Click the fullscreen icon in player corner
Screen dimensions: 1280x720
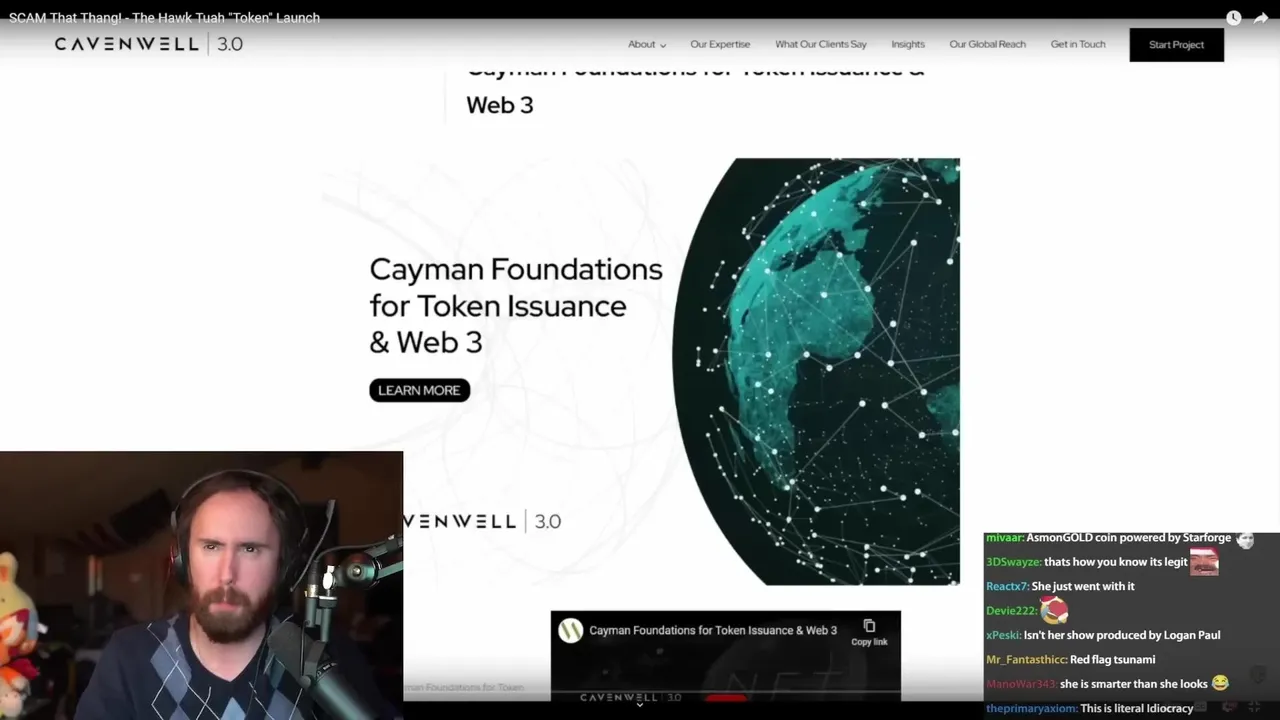click(x=1255, y=707)
